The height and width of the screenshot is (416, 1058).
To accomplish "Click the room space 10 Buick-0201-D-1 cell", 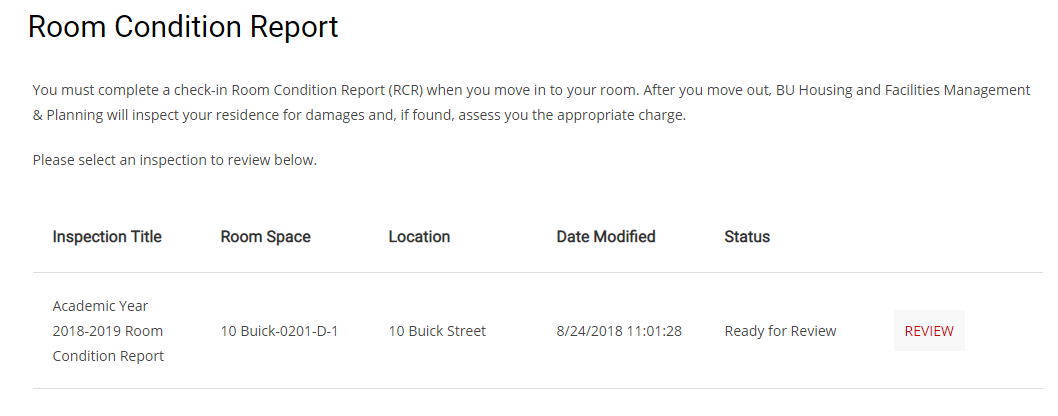I will [x=279, y=331].
